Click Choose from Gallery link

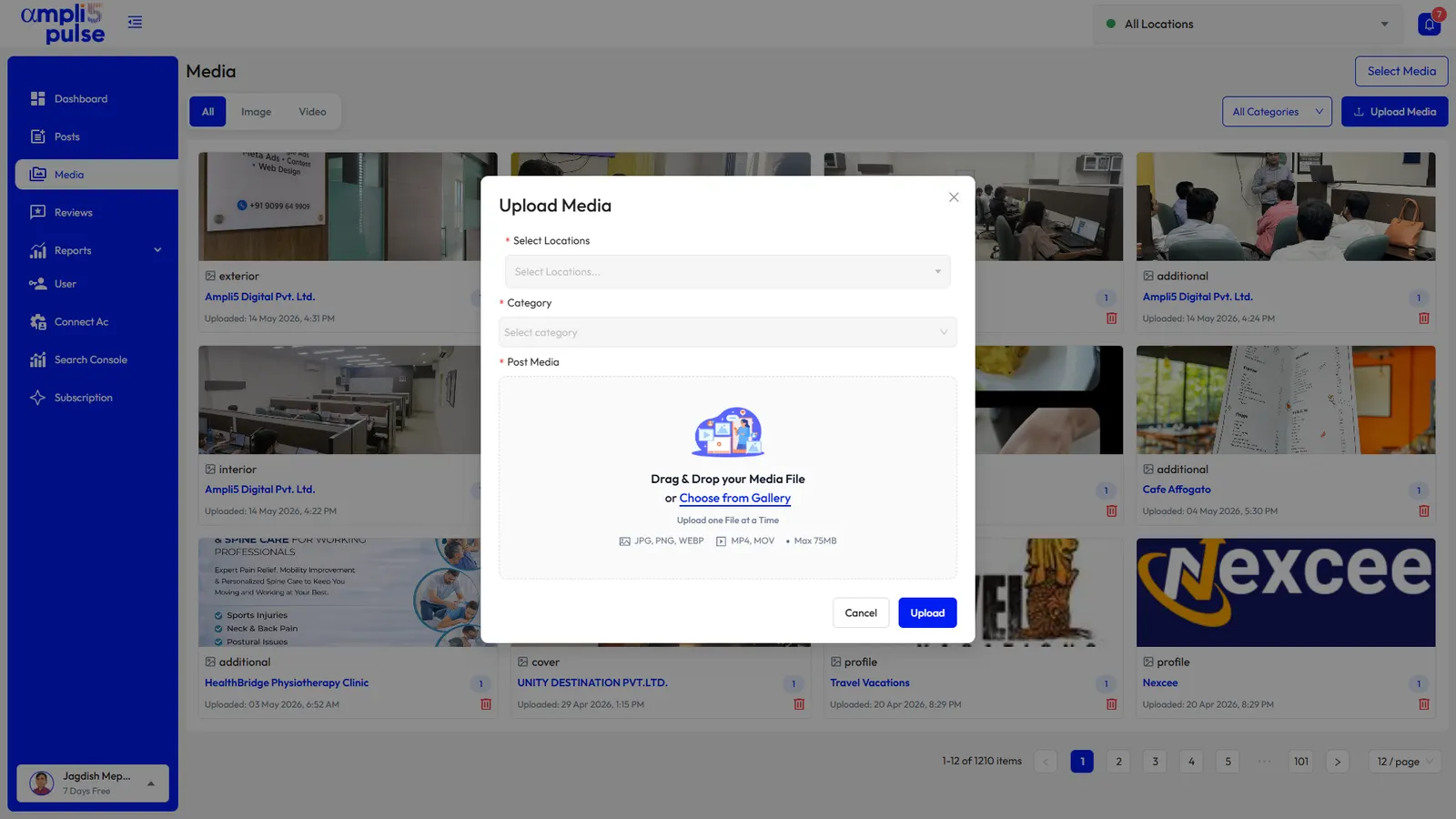click(x=734, y=498)
